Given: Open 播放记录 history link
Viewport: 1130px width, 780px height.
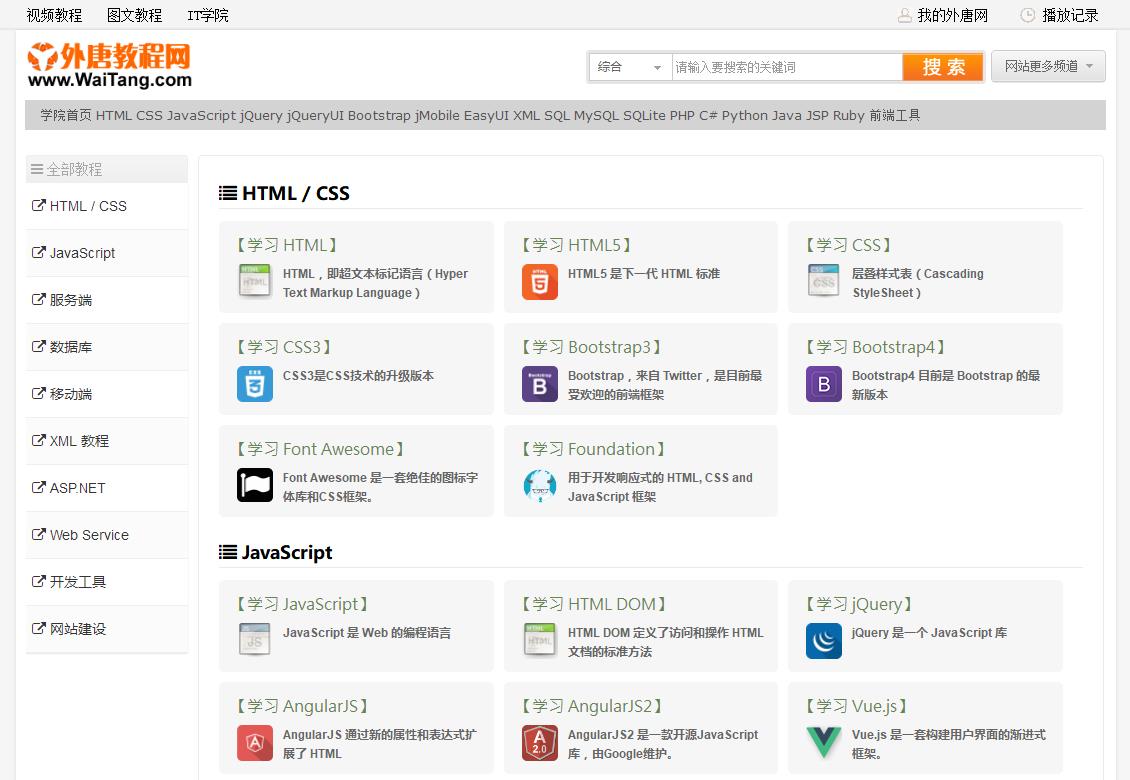Looking at the screenshot, I should pyautogui.click(x=1070, y=15).
